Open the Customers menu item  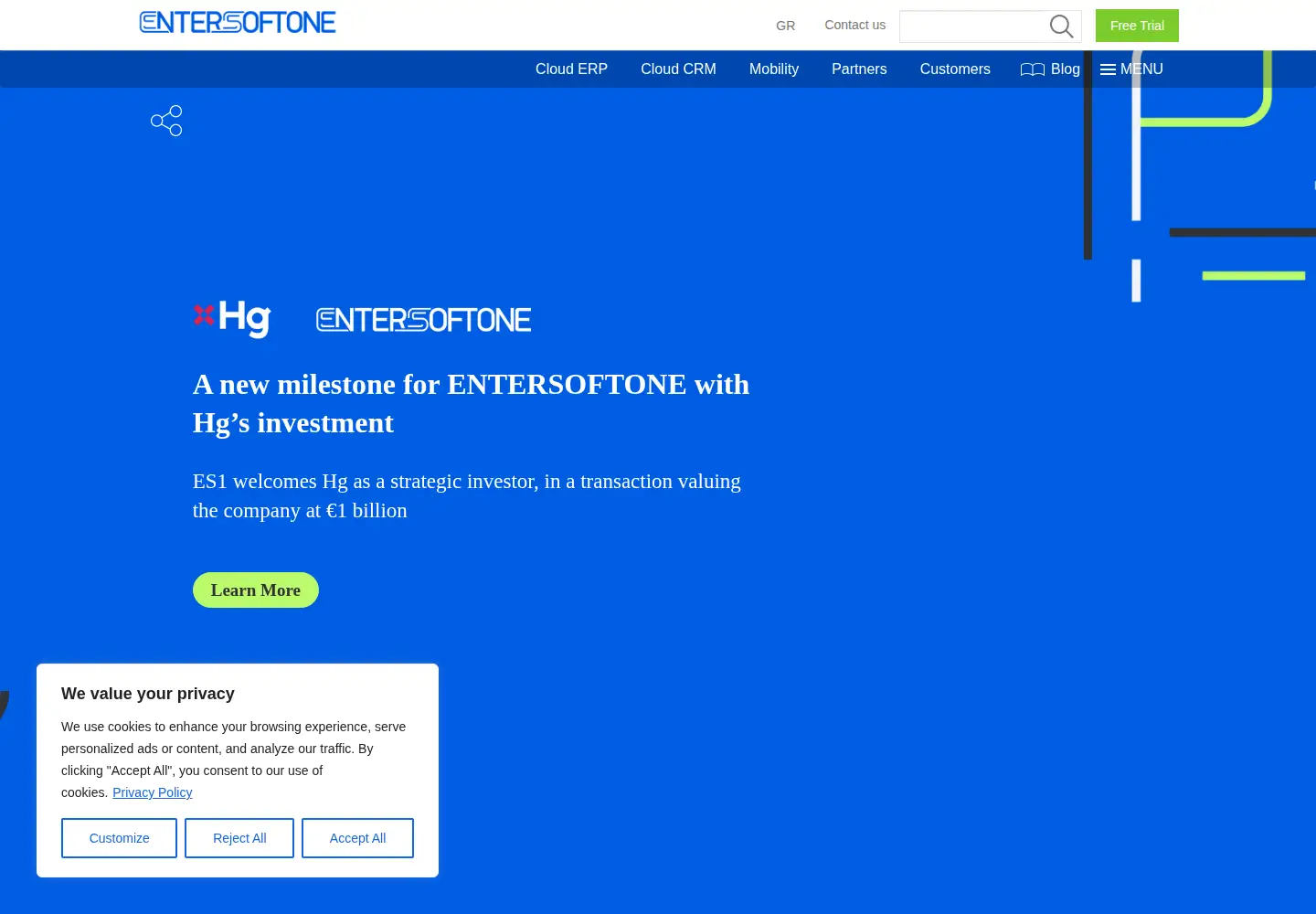pos(955,69)
